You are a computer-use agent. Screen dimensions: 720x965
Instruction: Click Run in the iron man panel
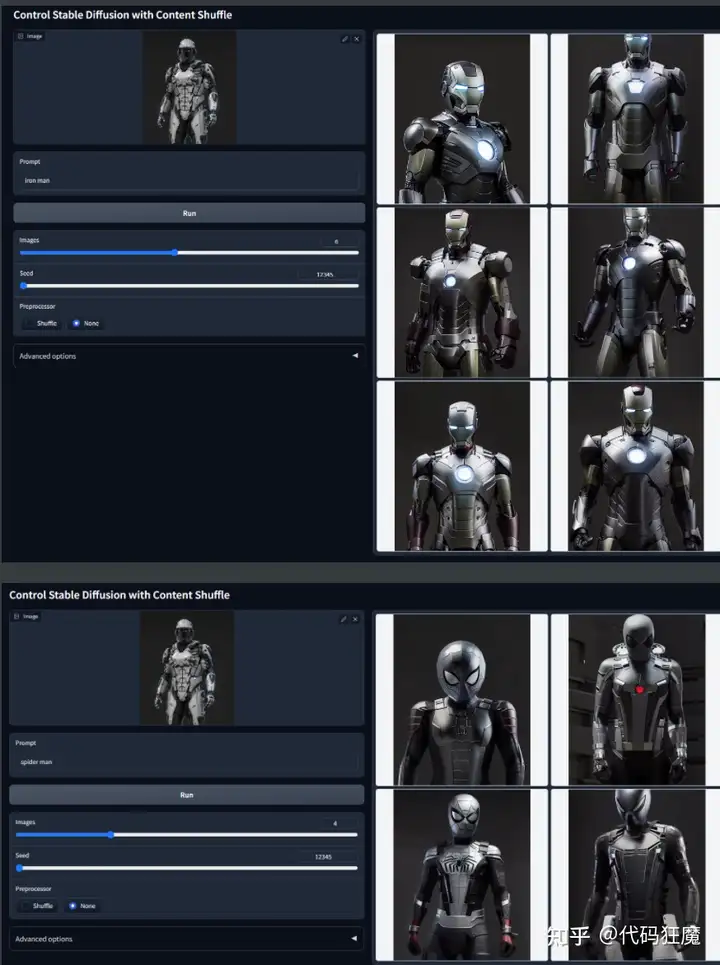(x=189, y=213)
